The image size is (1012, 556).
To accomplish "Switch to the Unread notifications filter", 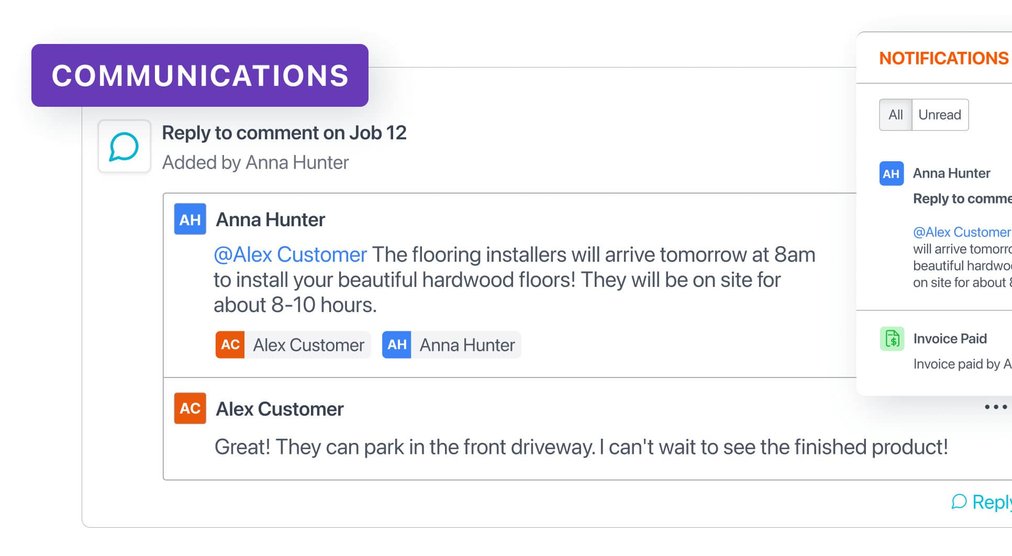I will (x=940, y=115).
